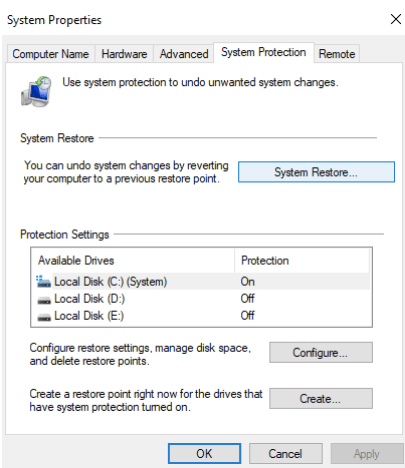Select the System Protection tab
This screenshot has width=405, height=468.
point(263,52)
